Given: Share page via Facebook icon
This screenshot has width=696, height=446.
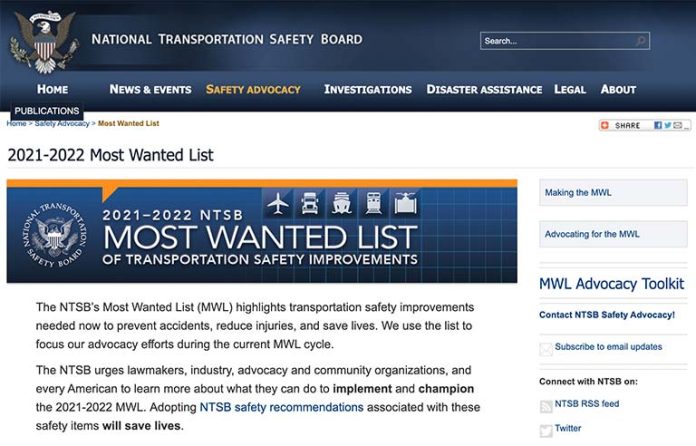Looking at the screenshot, I should point(658,125).
